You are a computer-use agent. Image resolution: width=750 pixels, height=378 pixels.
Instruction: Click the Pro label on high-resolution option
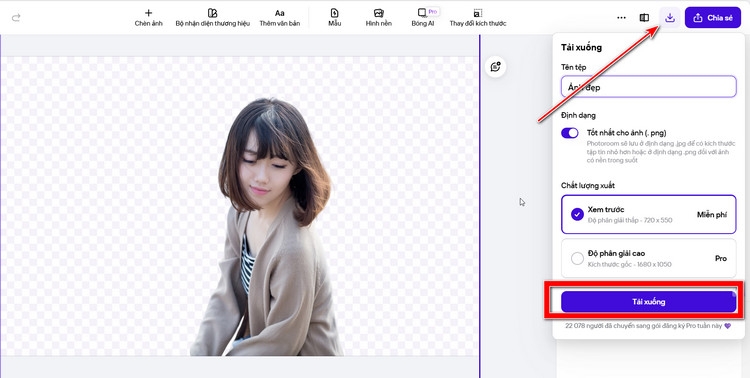tap(721, 258)
